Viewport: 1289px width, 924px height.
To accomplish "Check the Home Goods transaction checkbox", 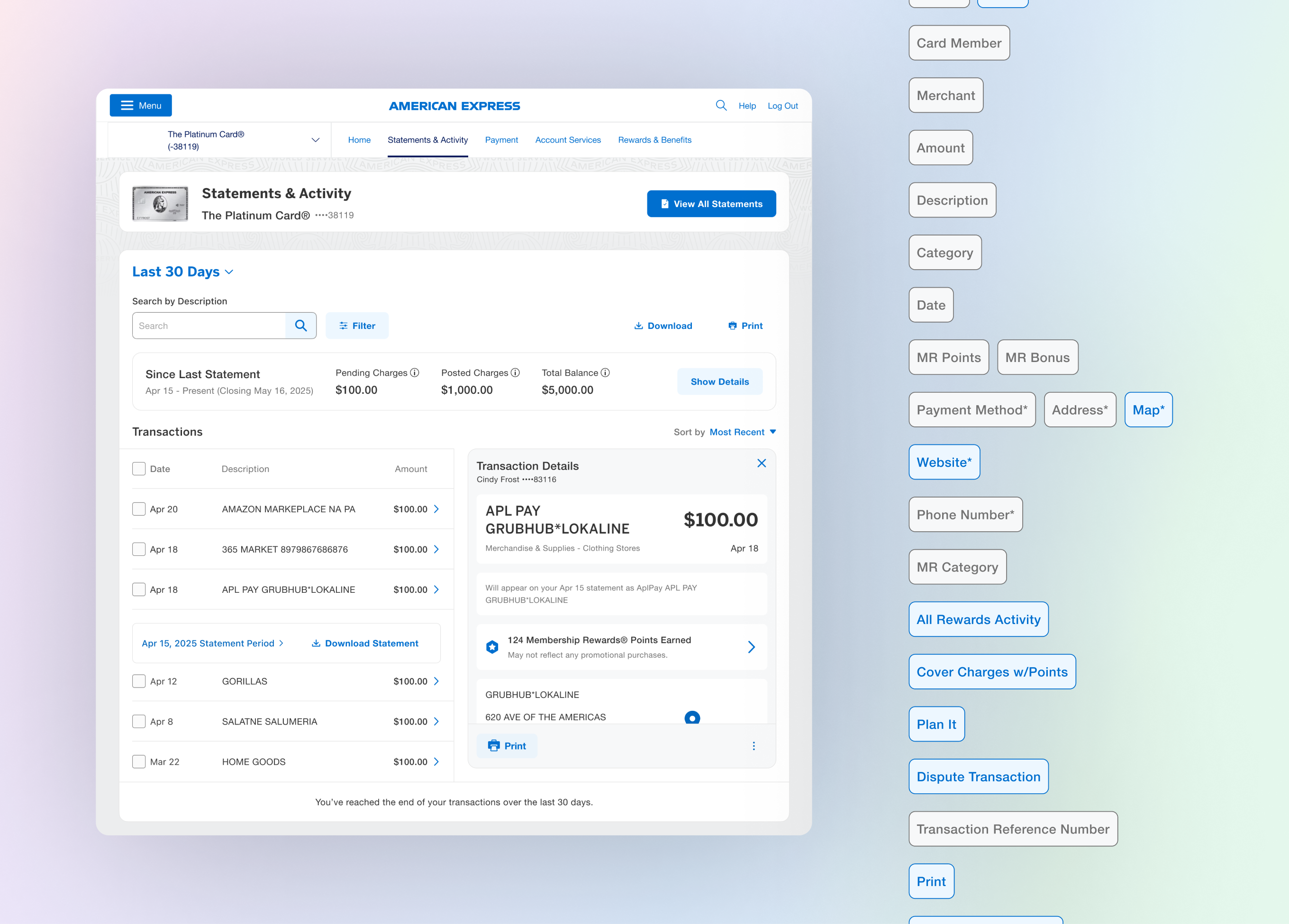I will 139,761.
